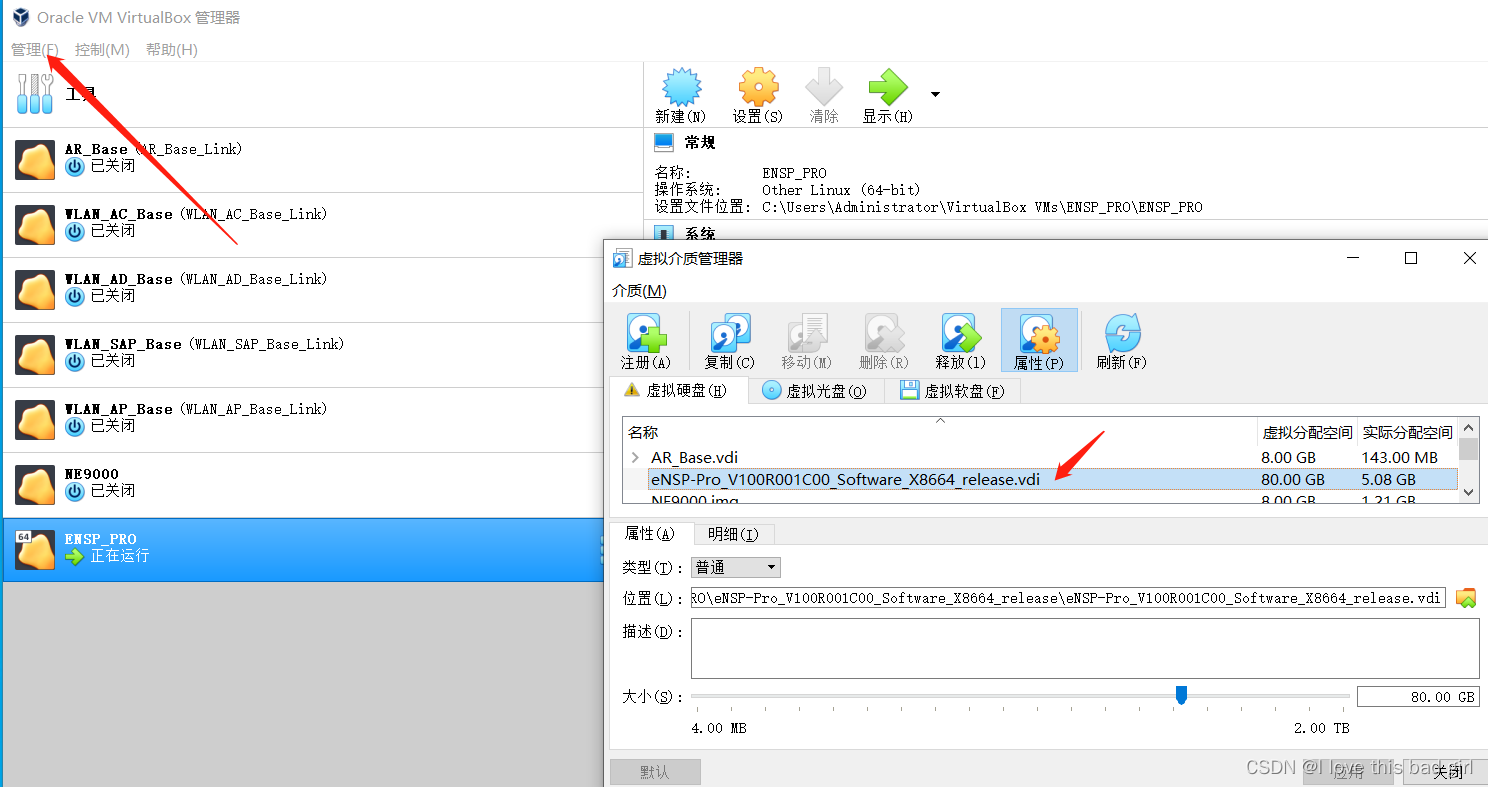Select the 工具 tools entry icon
The width and height of the screenshot is (1488, 787).
pos(35,94)
